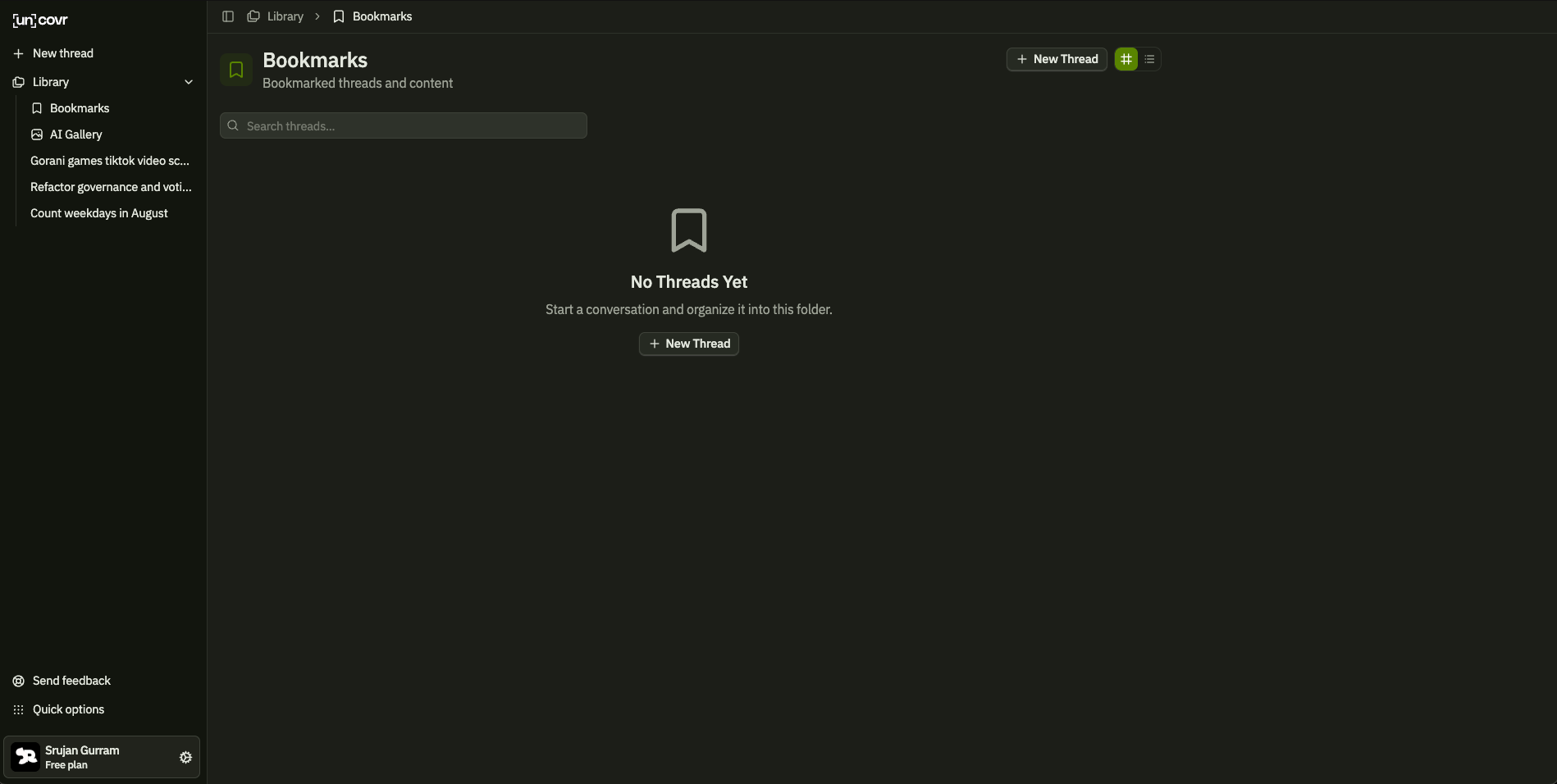Click the uncovr logo
The width and height of the screenshot is (1557, 784).
(x=40, y=21)
